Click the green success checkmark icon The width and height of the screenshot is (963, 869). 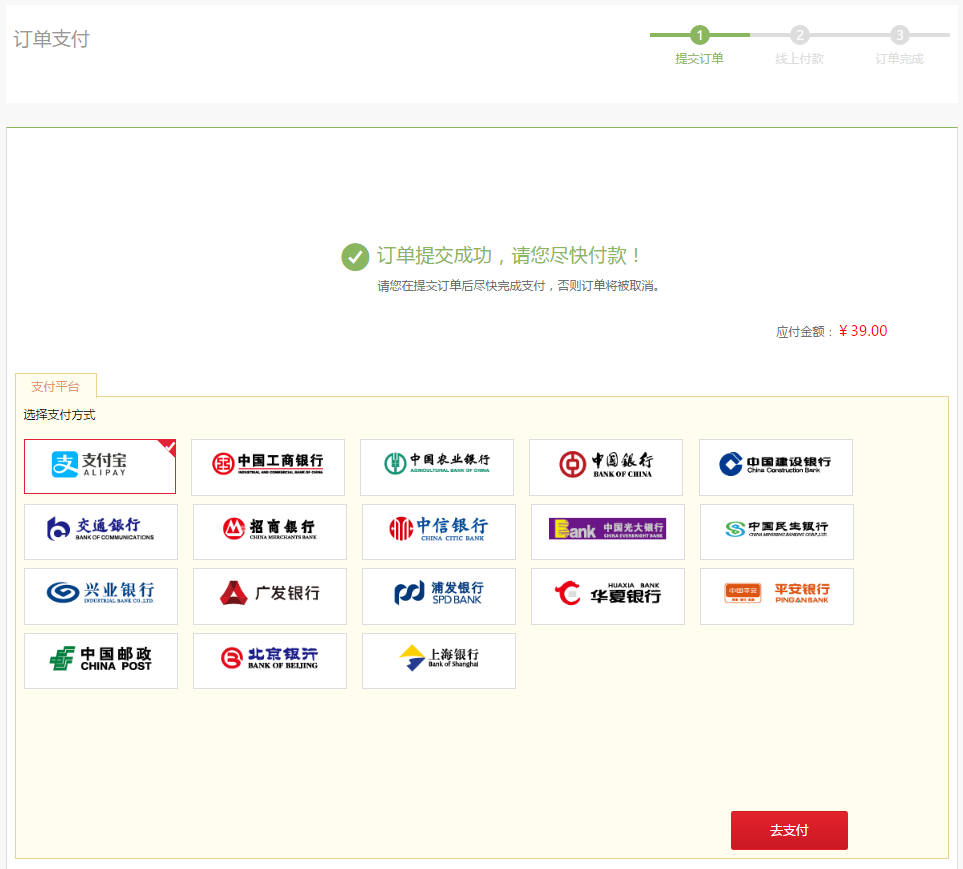coord(355,257)
